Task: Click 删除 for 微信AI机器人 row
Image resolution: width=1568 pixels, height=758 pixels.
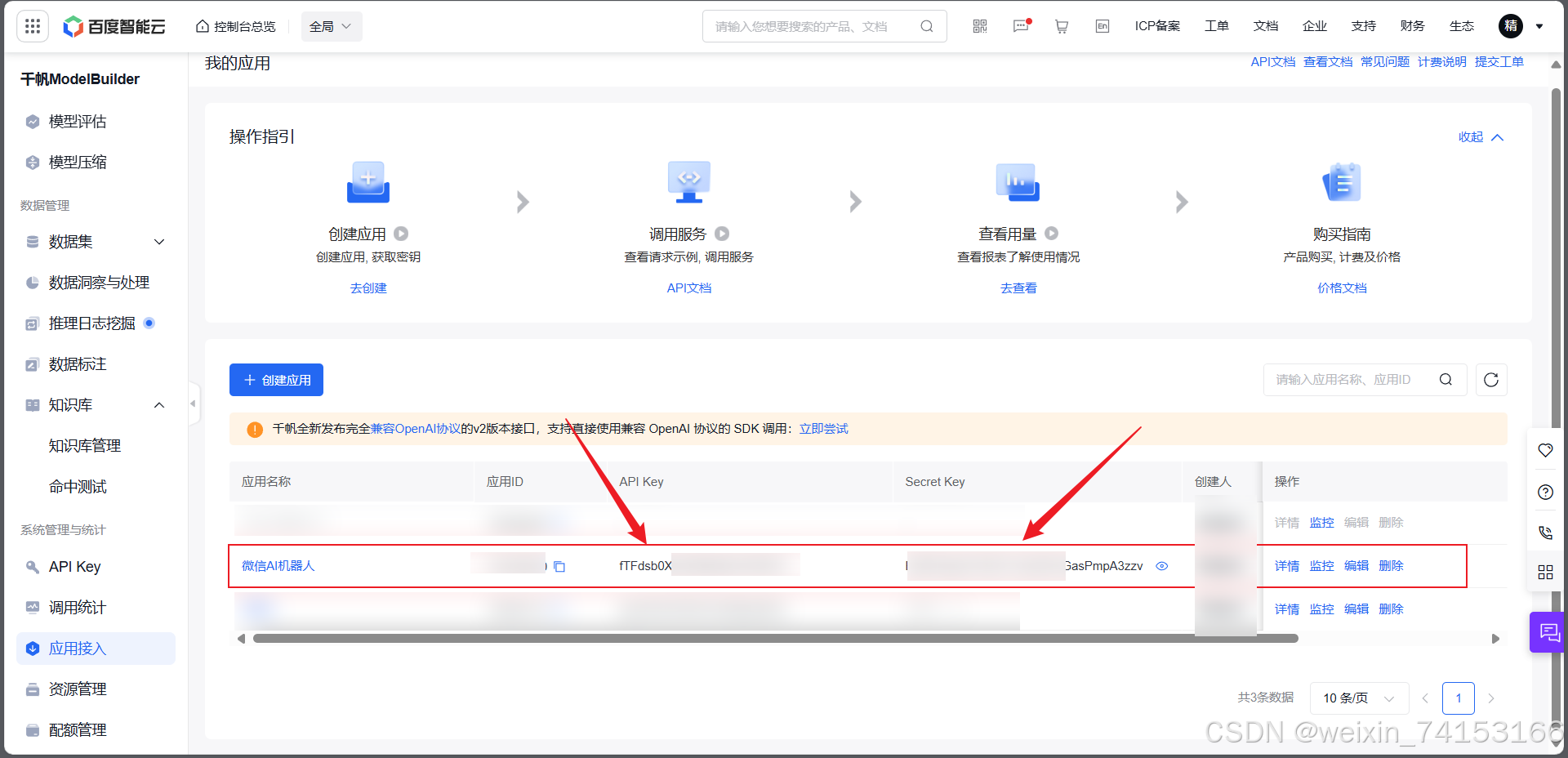Action: [1391, 566]
